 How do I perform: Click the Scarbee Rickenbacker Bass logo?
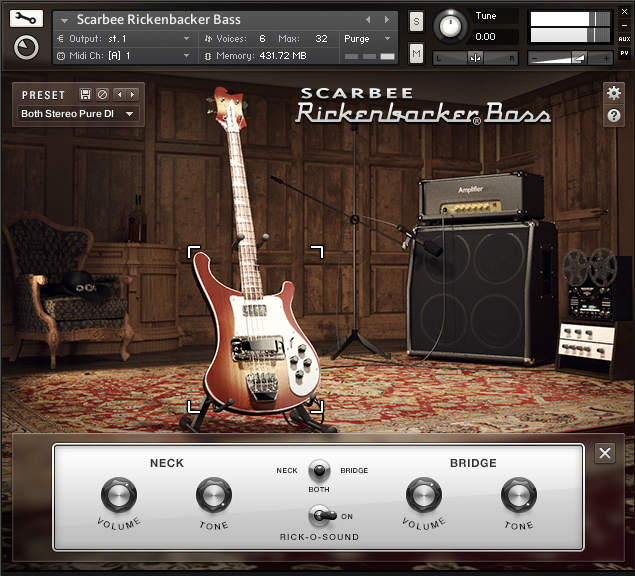[423, 107]
